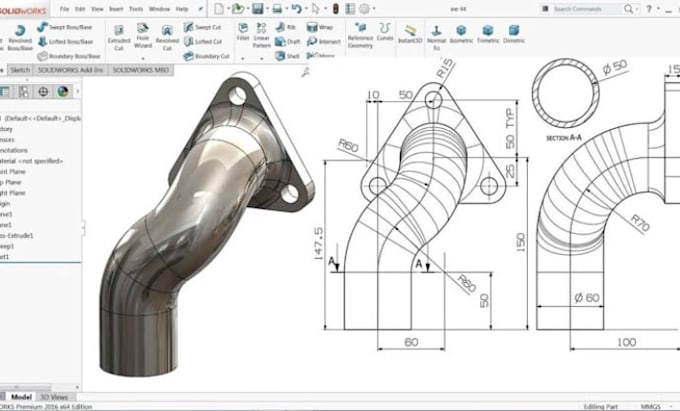The width and height of the screenshot is (680, 411).
Task: Activate the Lofted Cut tool
Action: [x=203, y=42]
